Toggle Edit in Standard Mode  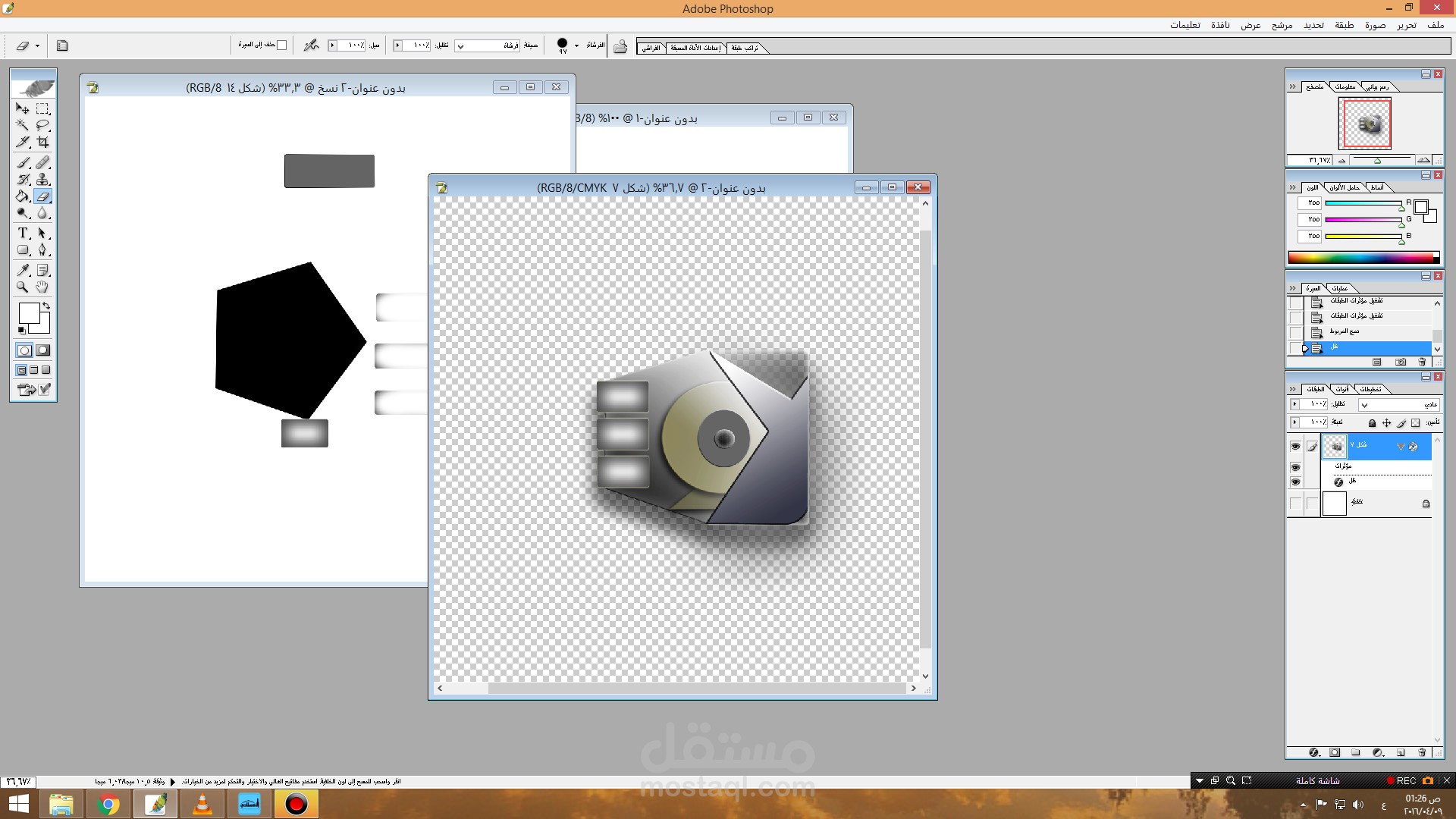coord(24,350)
